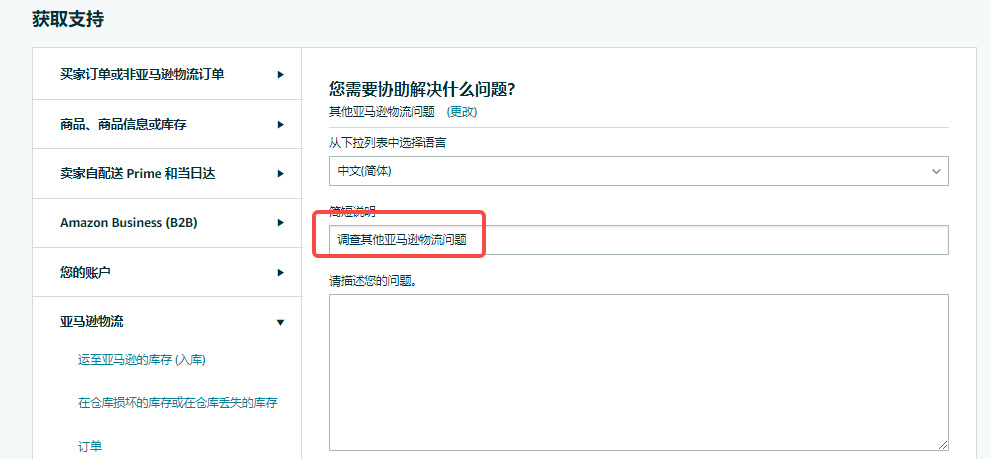
Task: Click the (更改) link
Action: [x=462, y=112]
